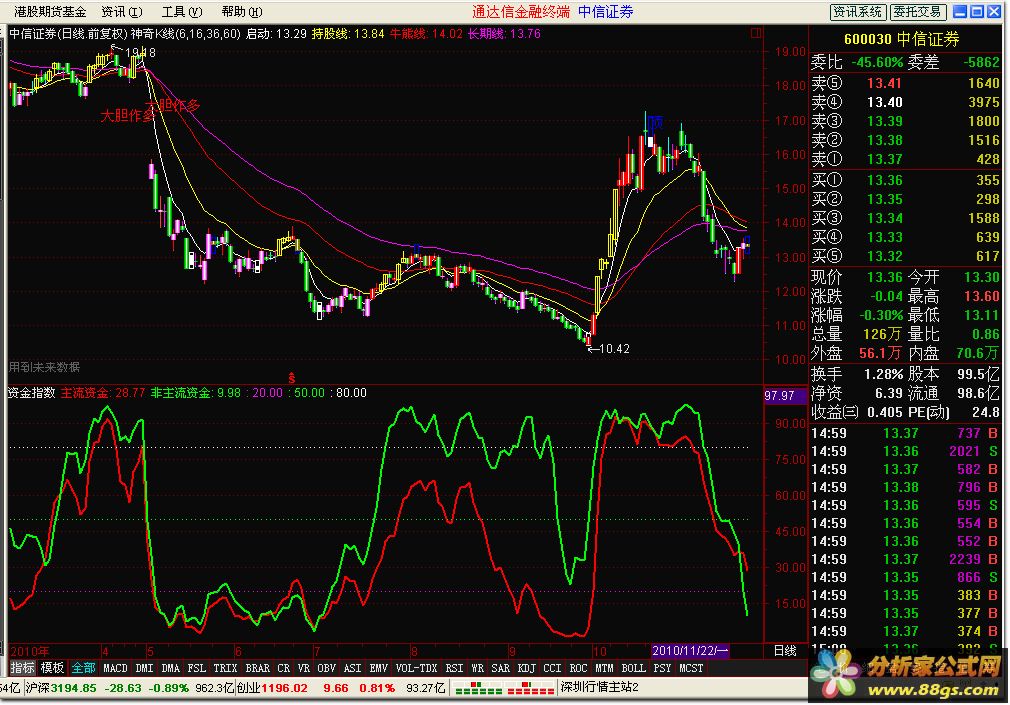Click the 牛熊线: 14.02 legend label
This screenshot has height=705, width=1010.
coord(426,34)
